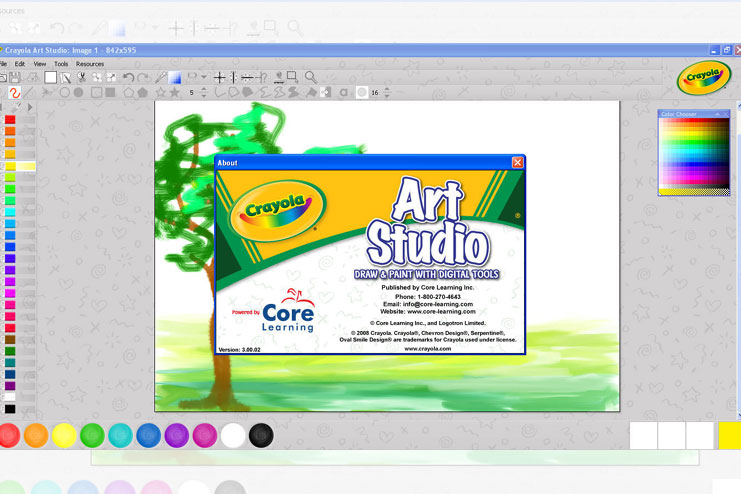Image resolution: width=741 pixels, height=494 pixels.
Task: Pick the white paint blob at bottom
Action: coord(233,435)
